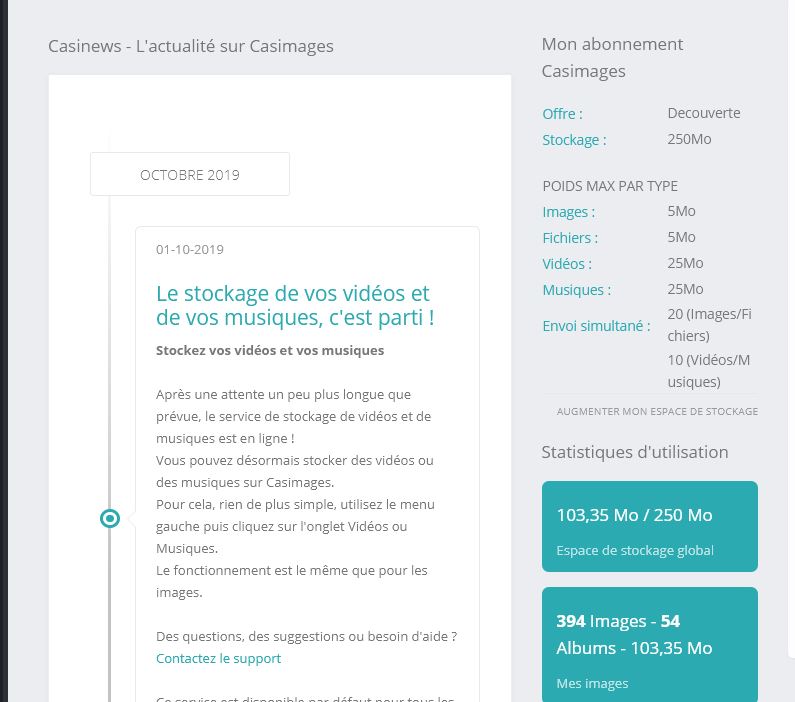Click the circular timeline marker icon
Viewport: 795px width, 702px height.
click(110, 518)
